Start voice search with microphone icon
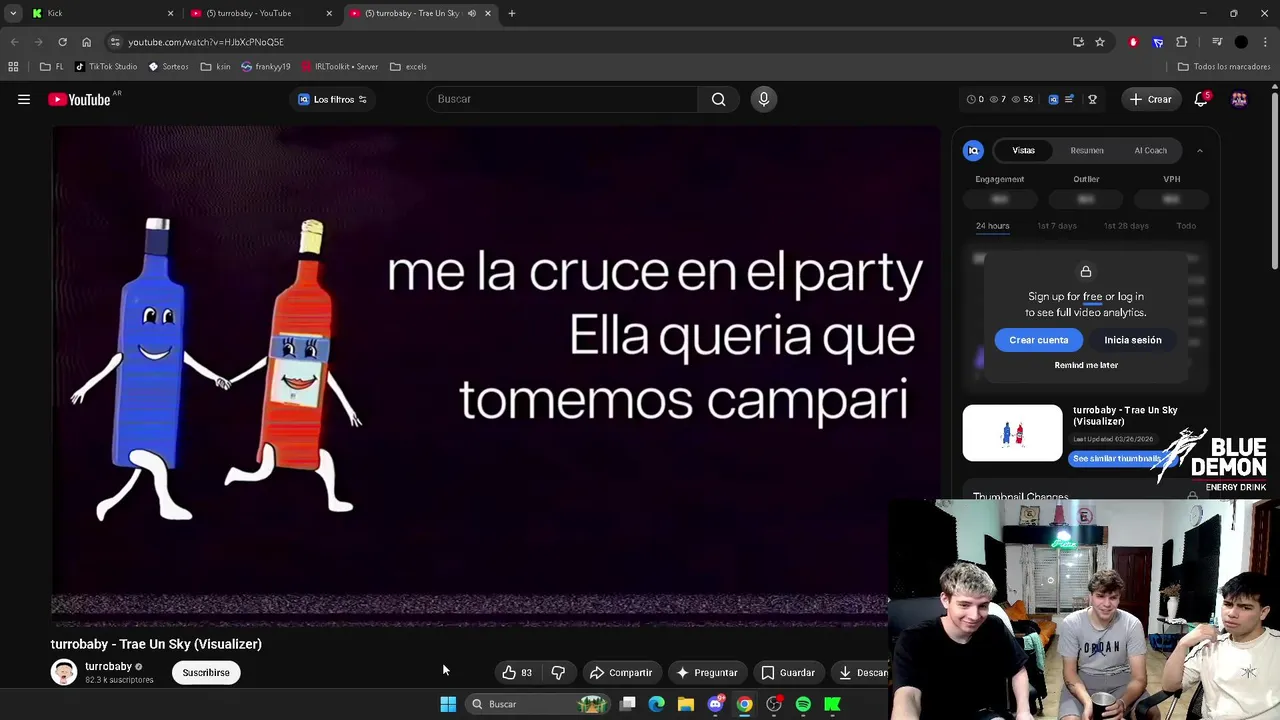 pos(763,99)
